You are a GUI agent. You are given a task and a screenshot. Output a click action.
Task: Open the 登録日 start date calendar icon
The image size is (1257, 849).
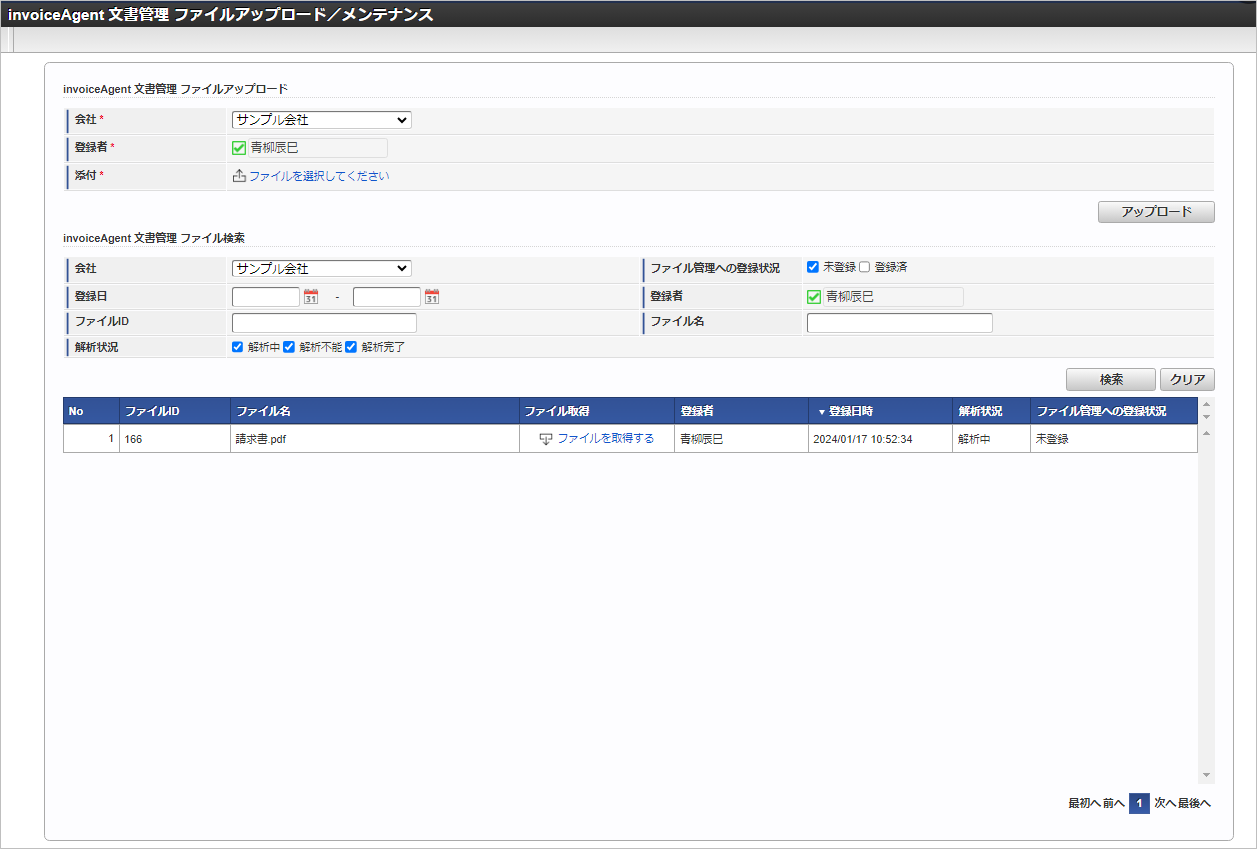point(311,297)
